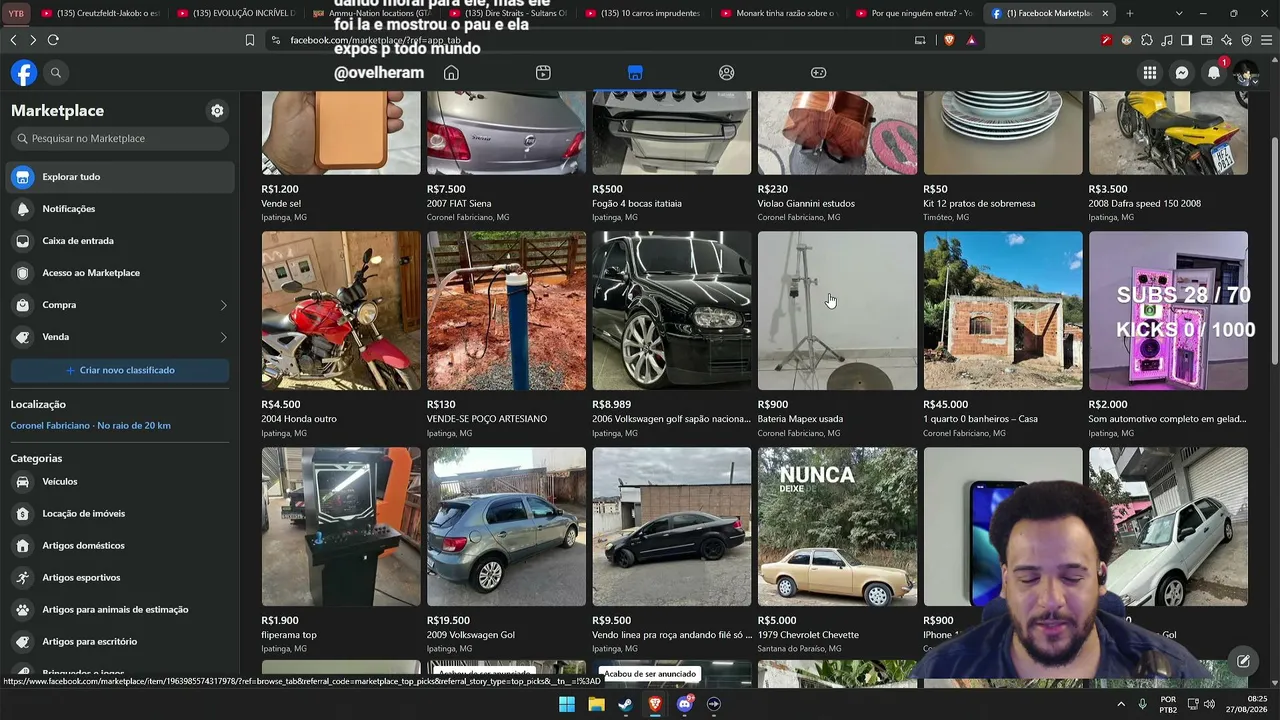Open the Windows Start menu

[x=567, y=704]
